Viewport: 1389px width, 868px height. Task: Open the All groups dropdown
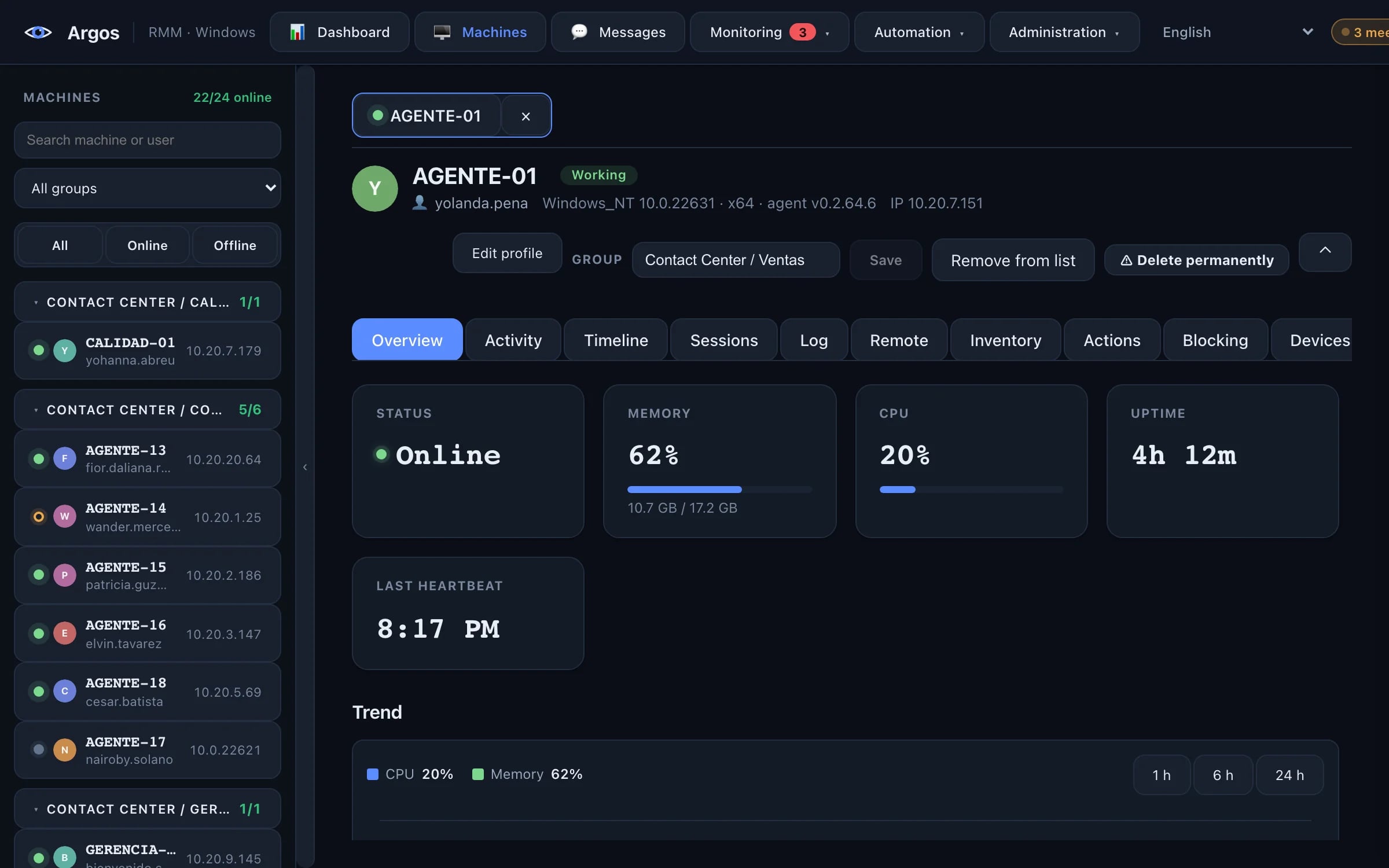click(148, 188)
